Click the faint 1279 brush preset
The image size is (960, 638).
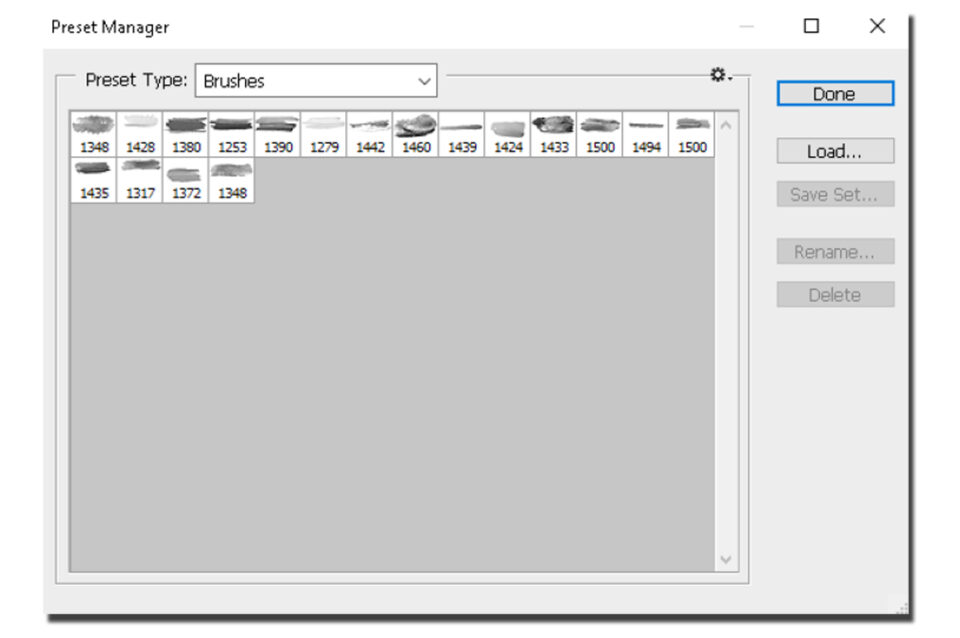pyautogui.click(x=324, y=135)
